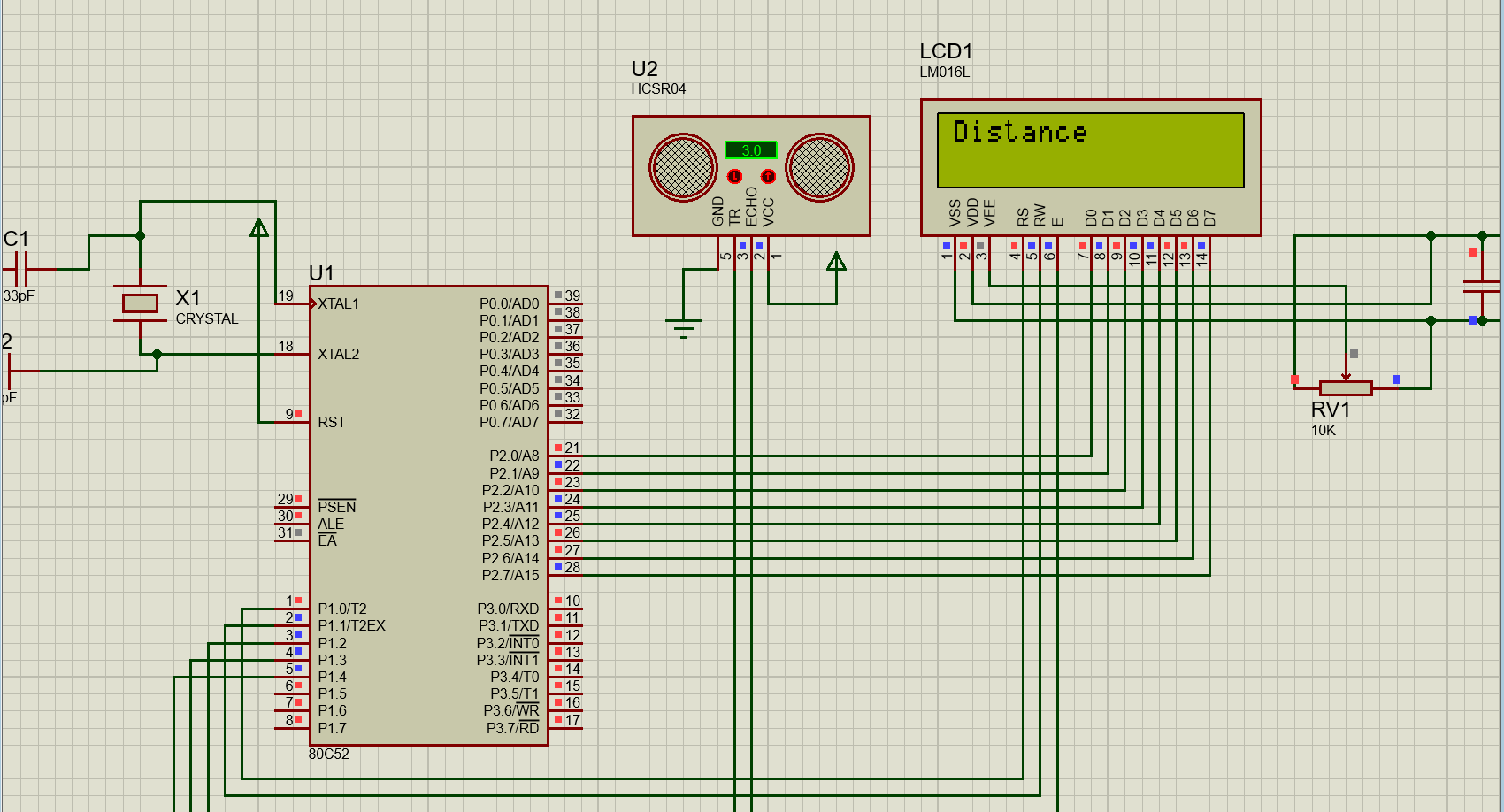Click the P3.0/RXD pin label
Viewport: 1504px width, 812px height.
(x=508, y=609)
